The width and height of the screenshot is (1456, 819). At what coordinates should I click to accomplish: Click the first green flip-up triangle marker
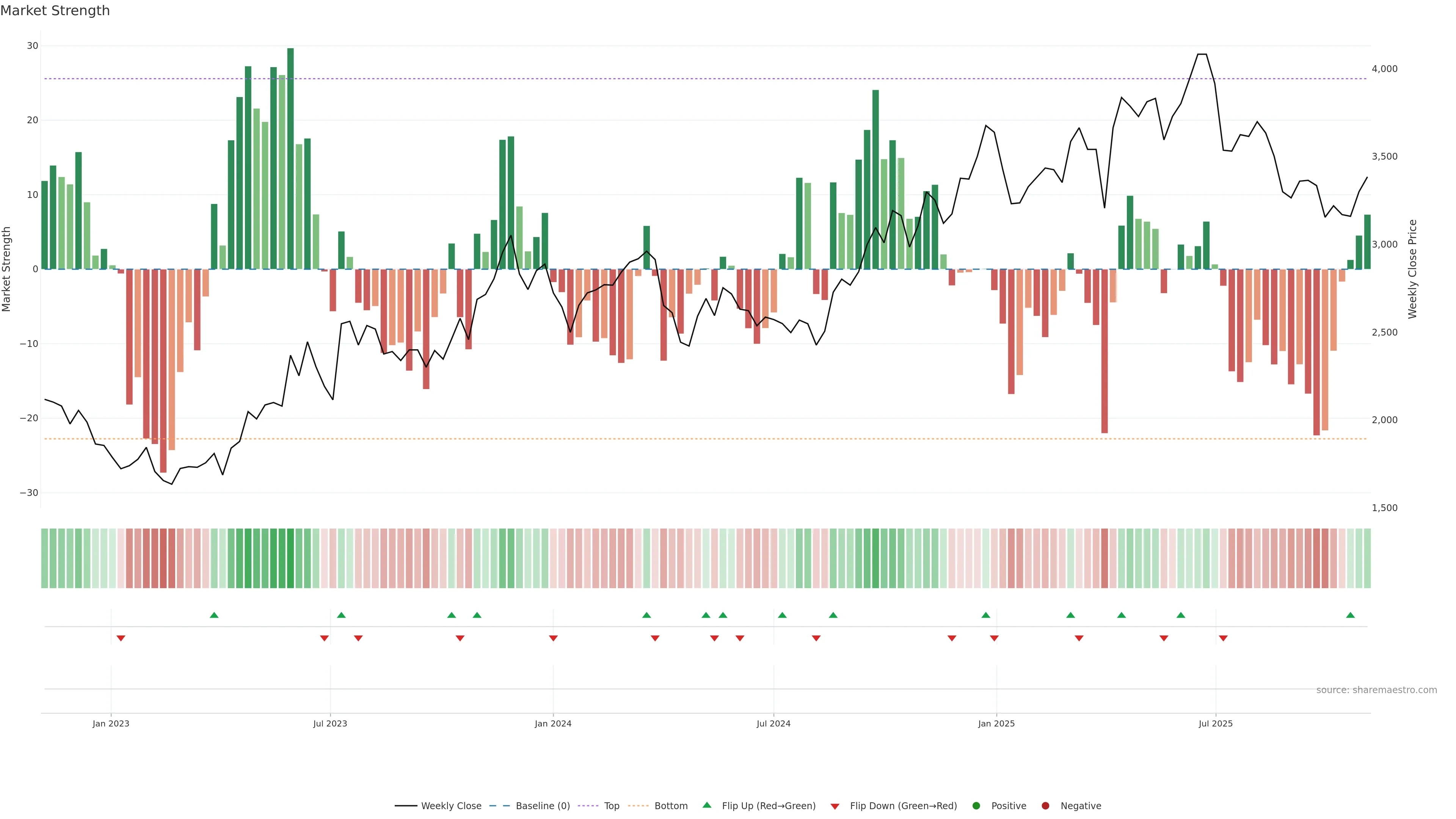pos(213,615)
